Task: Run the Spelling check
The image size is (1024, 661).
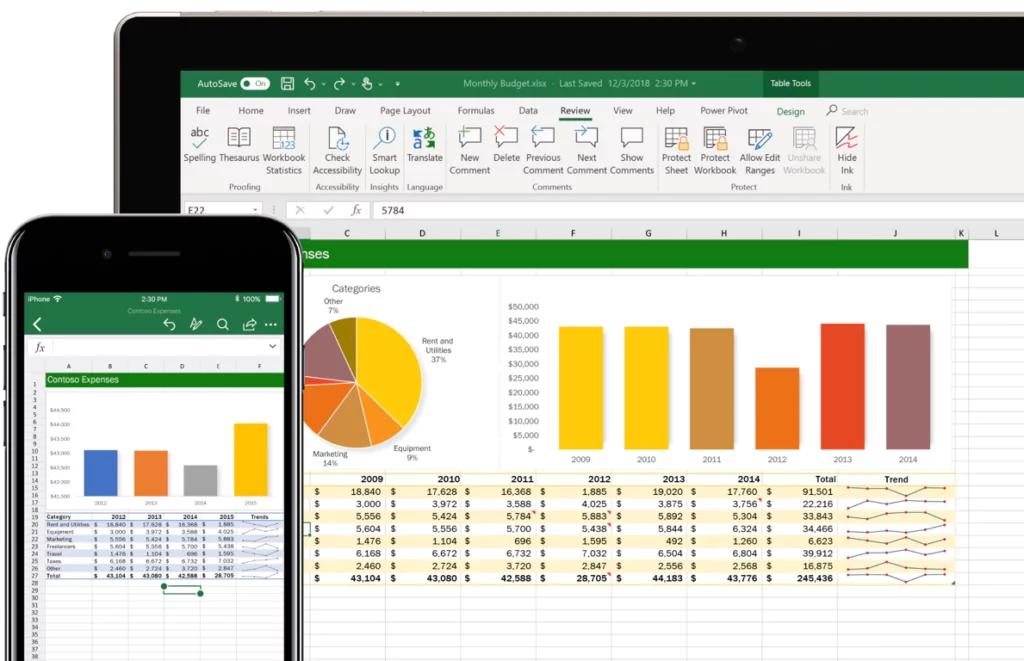Action: coord(199,144)
